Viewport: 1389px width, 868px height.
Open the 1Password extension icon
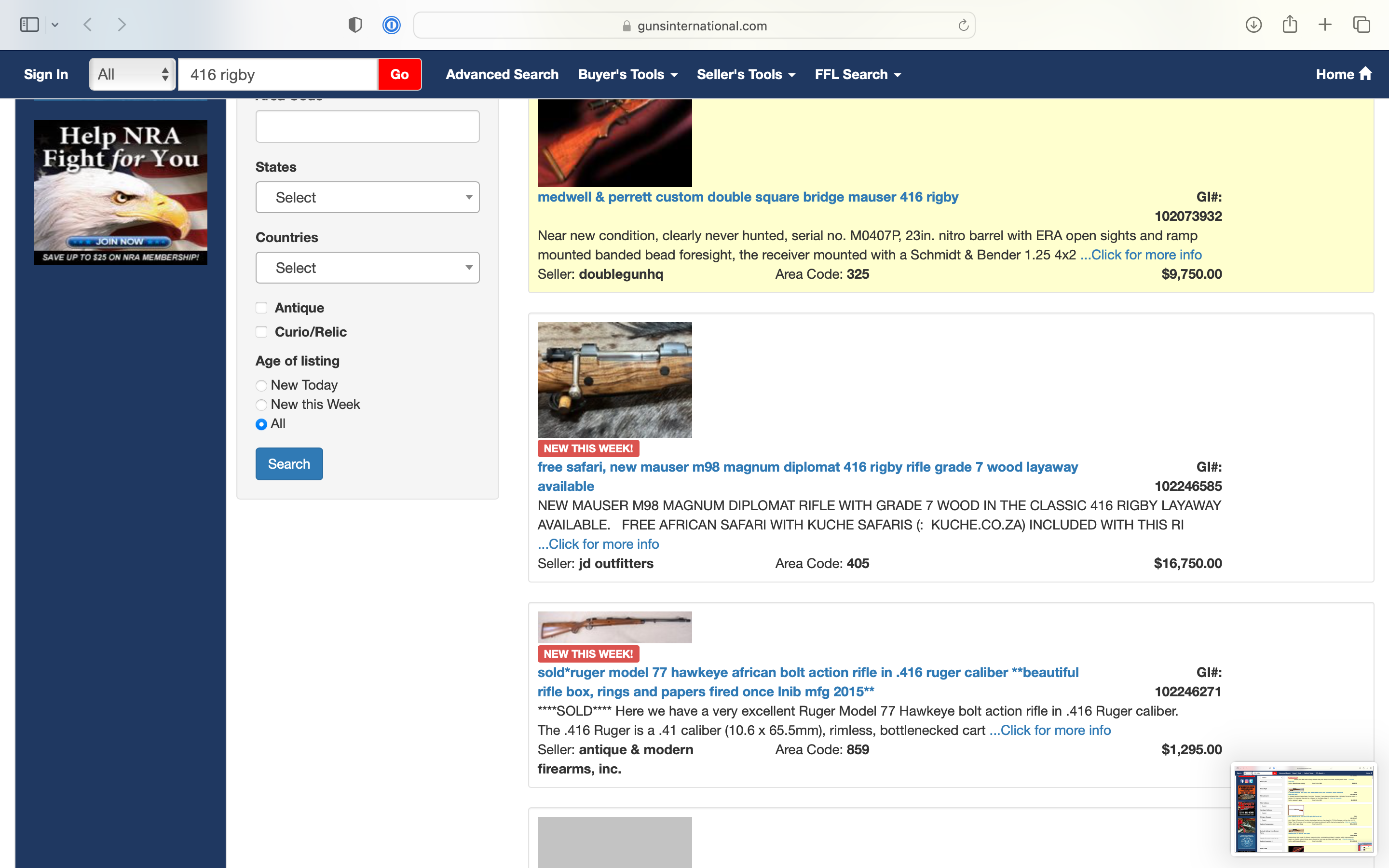tap(392, 25)
